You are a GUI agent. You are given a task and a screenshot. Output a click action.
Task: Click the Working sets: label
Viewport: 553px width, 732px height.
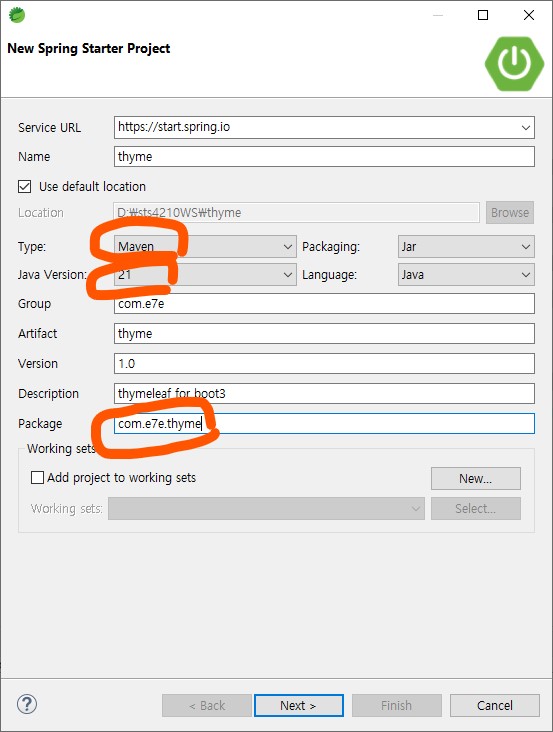(x=67, y=508)
